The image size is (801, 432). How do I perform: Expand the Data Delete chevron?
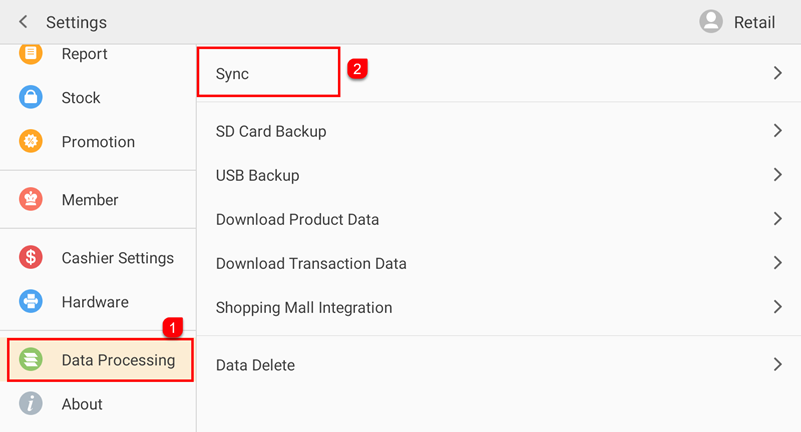pos(777,365)
